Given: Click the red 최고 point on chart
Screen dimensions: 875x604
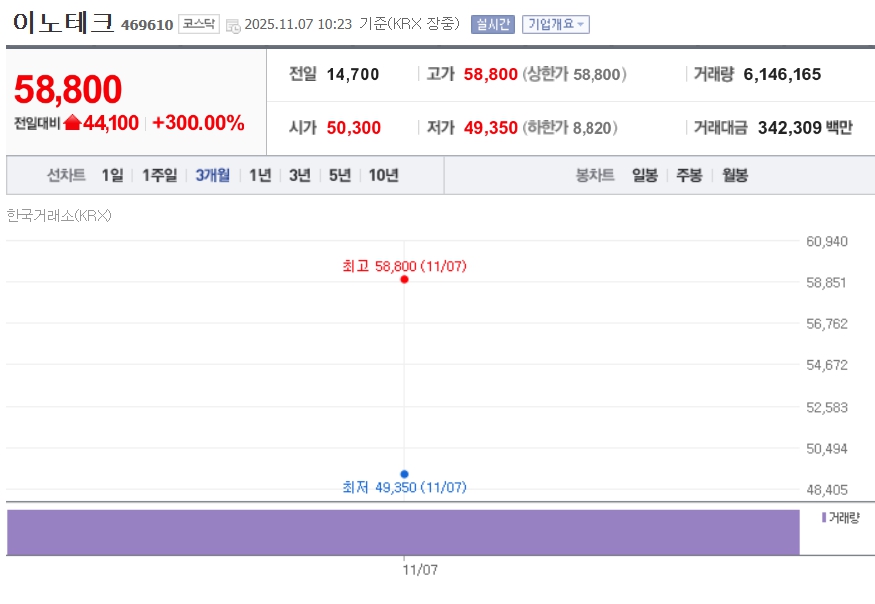Looking at the screenshot, I should tap(404, 279).
